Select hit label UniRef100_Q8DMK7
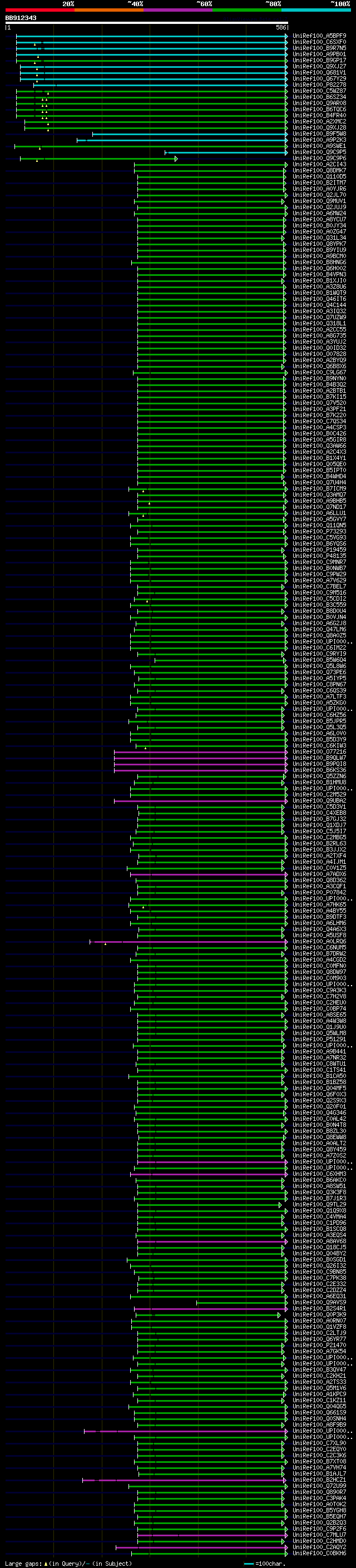This screenshot has height=1568, width=356. pyautogui.click(x=319, y=170)
